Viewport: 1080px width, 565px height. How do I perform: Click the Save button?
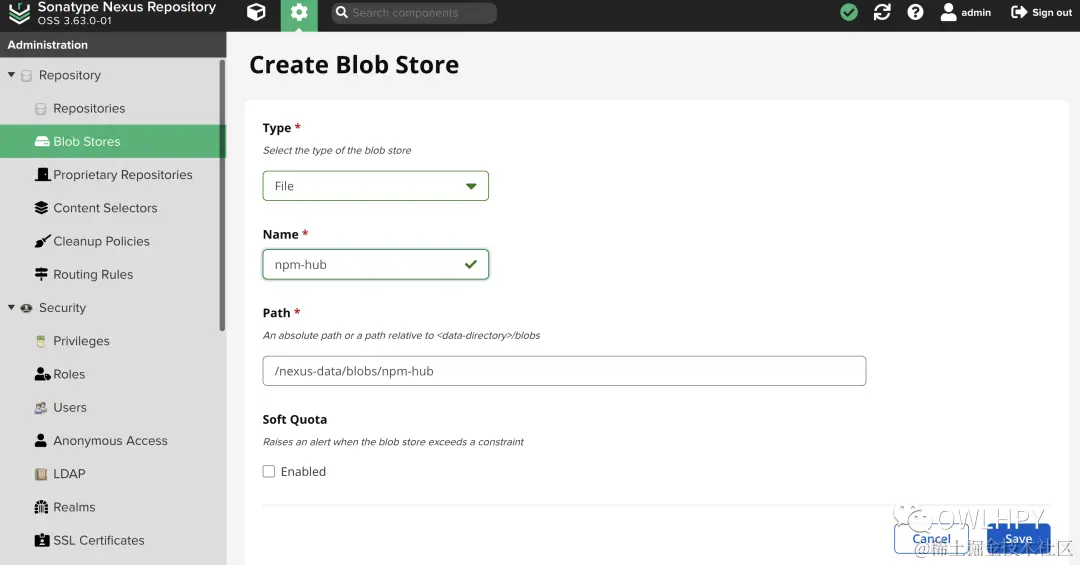(x=1018, y=539)
